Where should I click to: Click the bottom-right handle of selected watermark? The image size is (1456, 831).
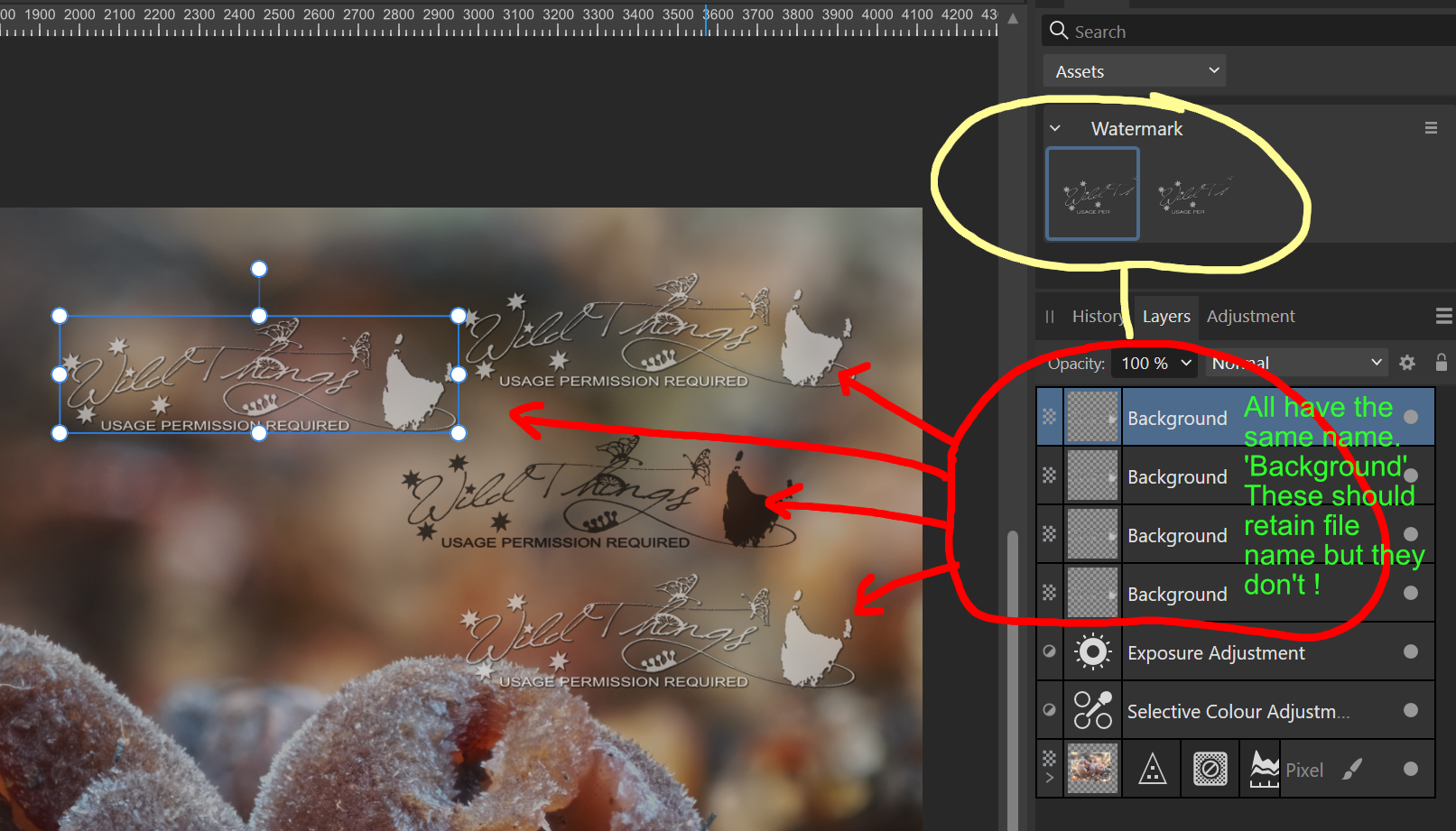pyautogui.click(x=459, y=433)
